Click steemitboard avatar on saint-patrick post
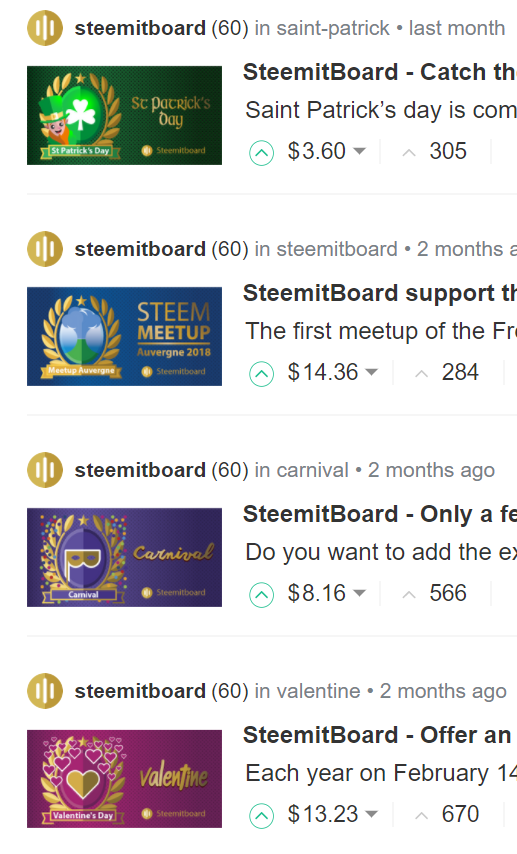Viewport: 517px width, 854px height. click(45, 28)
